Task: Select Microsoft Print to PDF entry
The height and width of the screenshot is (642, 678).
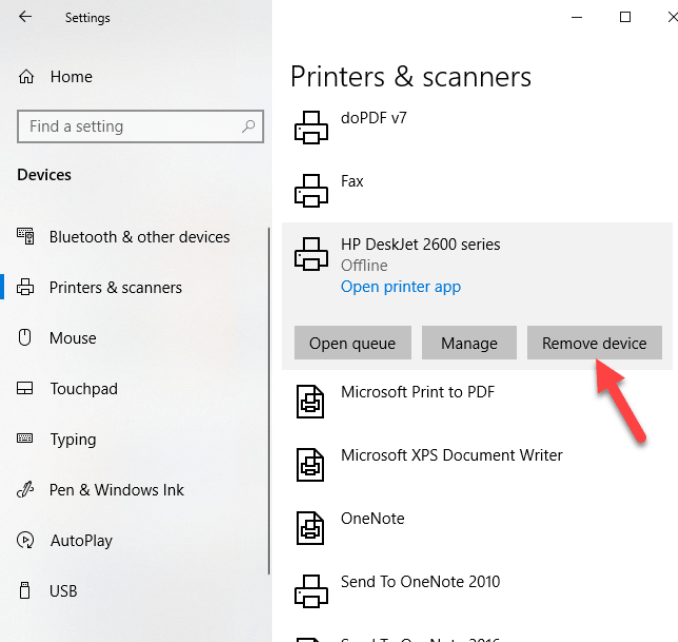Action: click(417, 392)
